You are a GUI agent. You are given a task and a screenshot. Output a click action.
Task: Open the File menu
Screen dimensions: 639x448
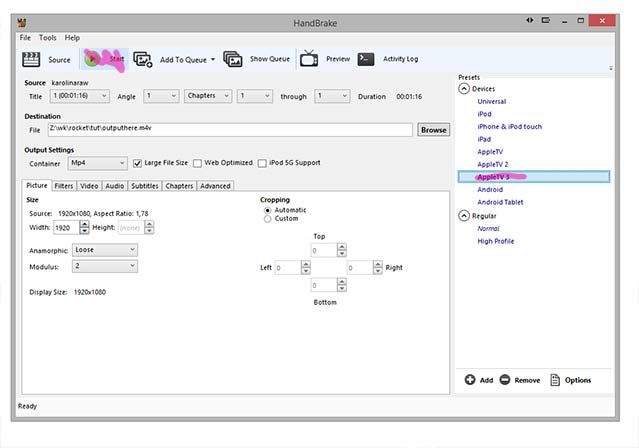25,38
